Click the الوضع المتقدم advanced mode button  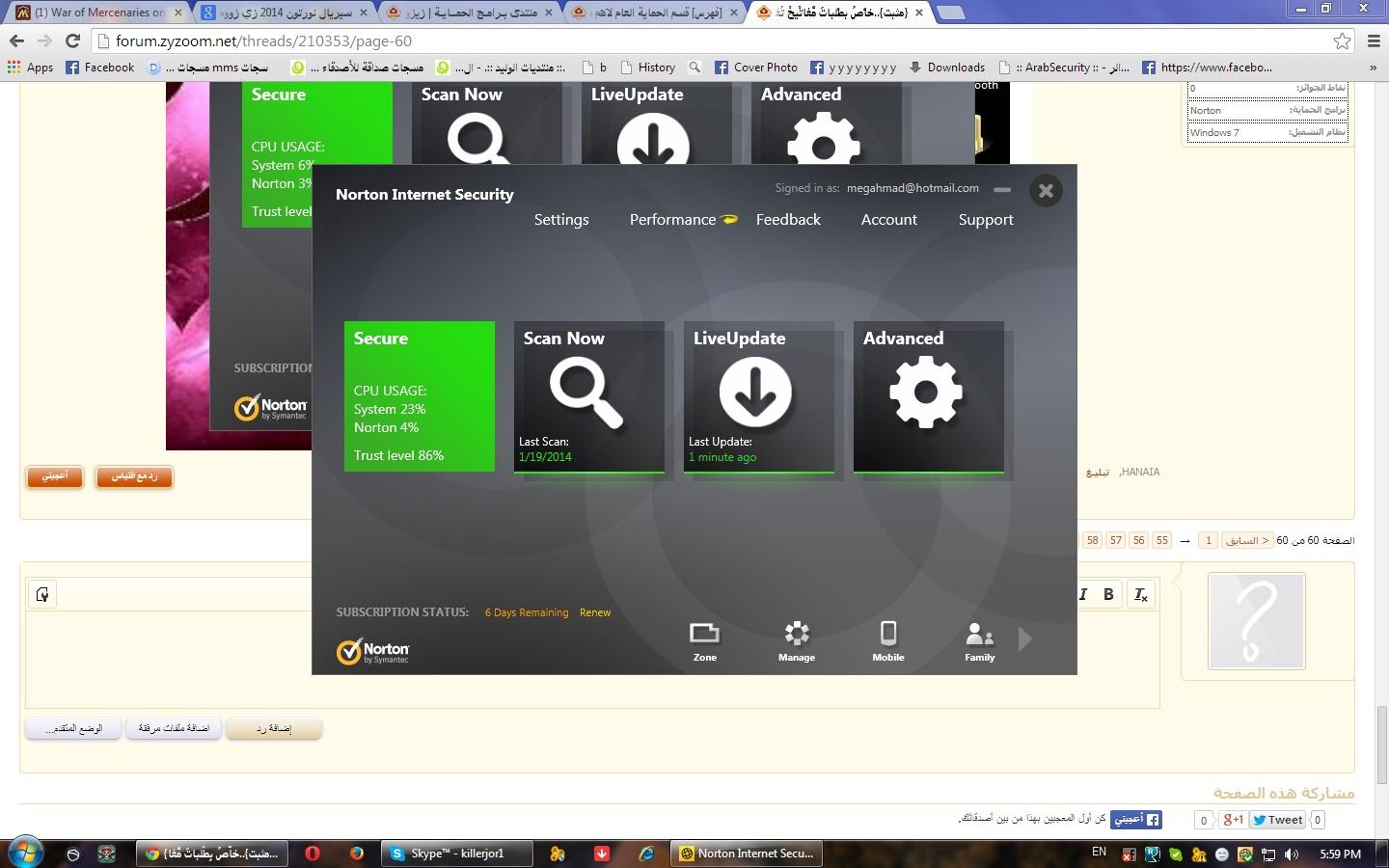[73, 728]
